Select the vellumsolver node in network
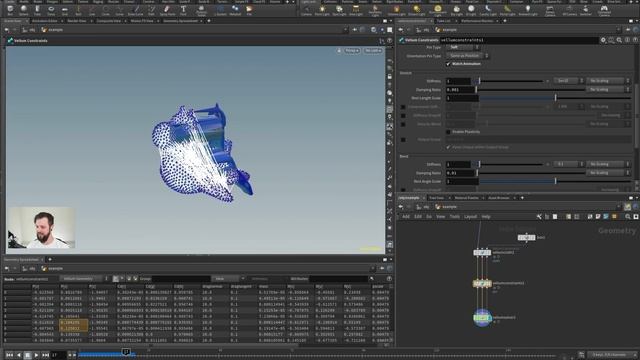The height and width of the screenshot is (360, 640). 482,318
